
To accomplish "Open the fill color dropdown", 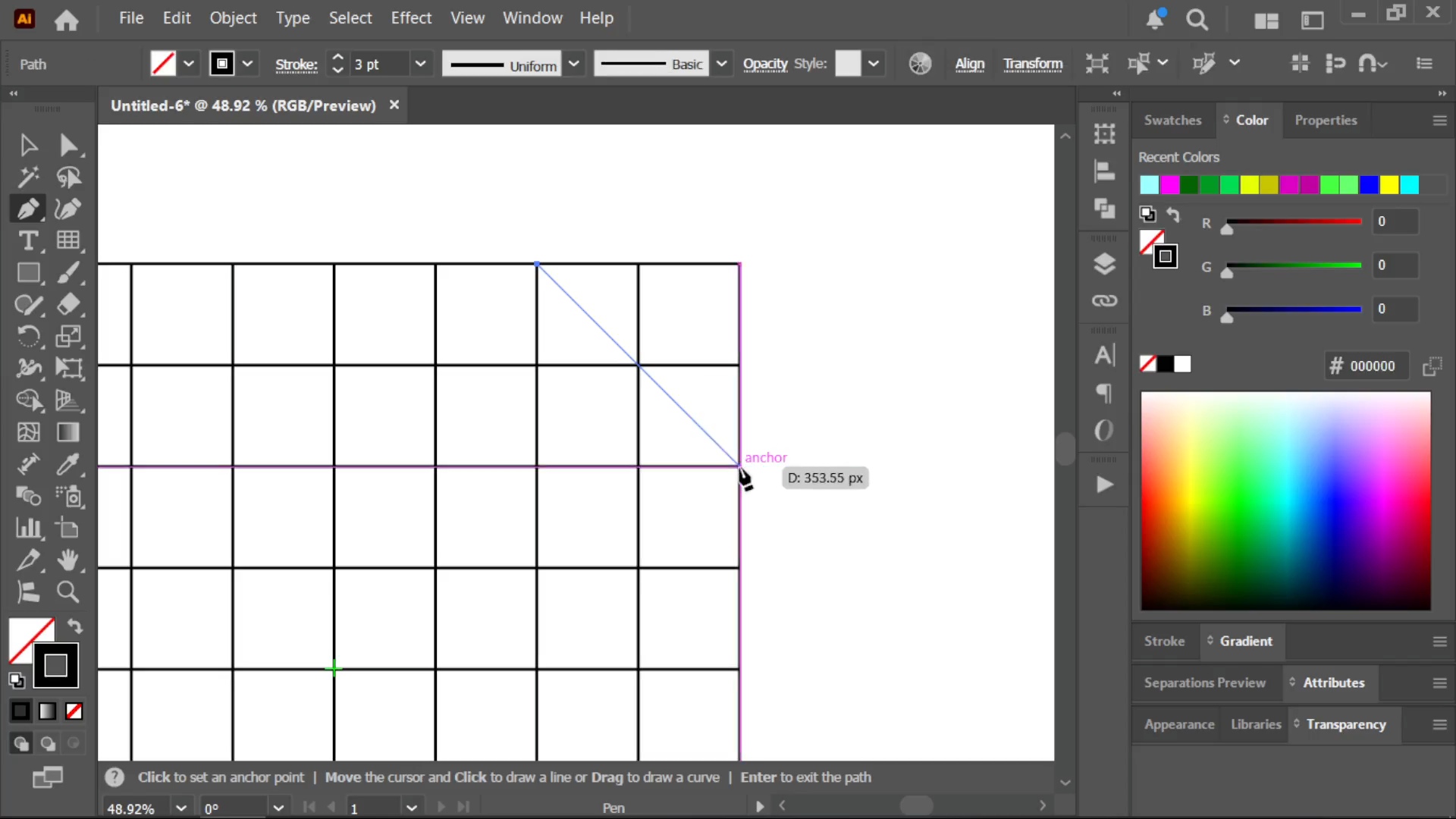I will [189, 64].
